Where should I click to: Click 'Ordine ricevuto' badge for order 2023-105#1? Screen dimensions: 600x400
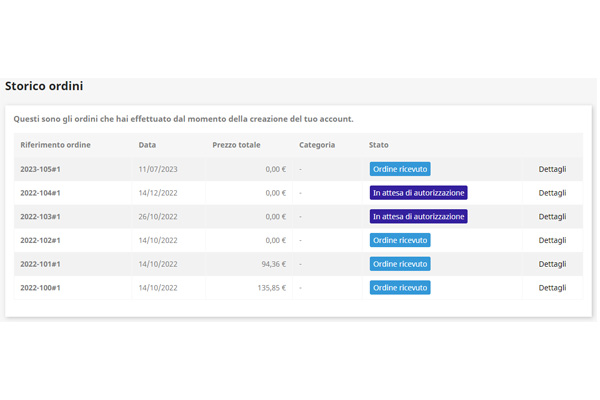pyautogui.click(x=400, y=169)
